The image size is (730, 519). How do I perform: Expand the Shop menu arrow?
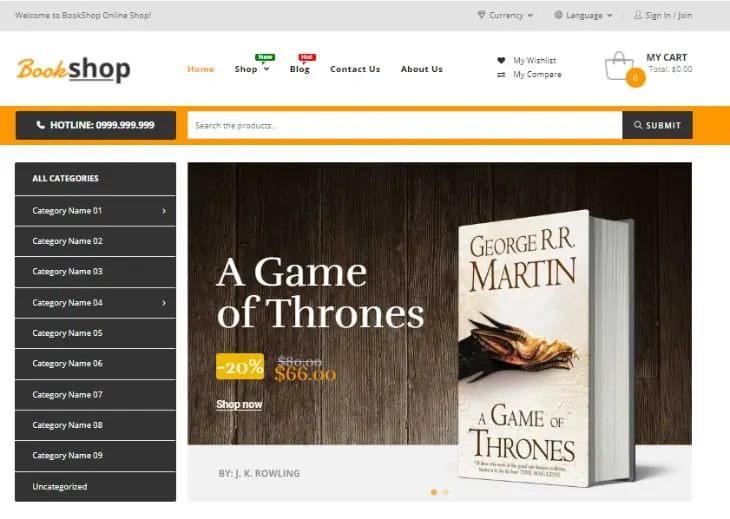pos(267,69)
